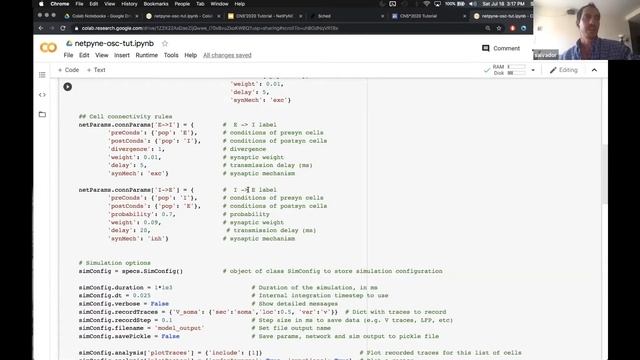The image size is (640, 360).
Task: Open the Tools menu
Action: click(171, 55)
